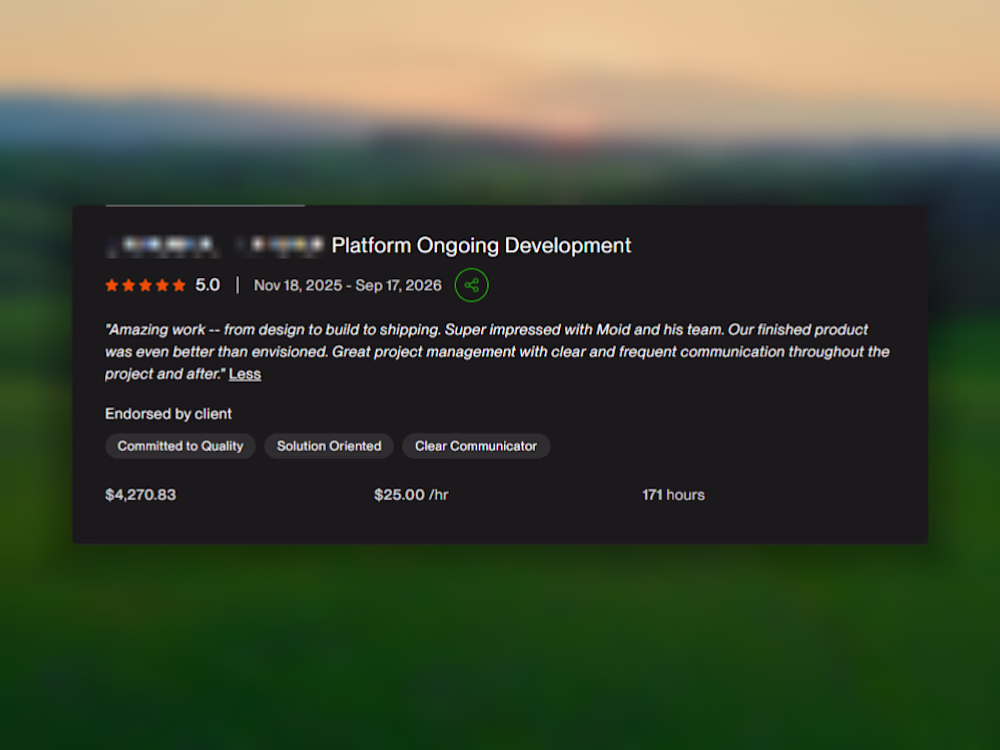Screen dimensions: 1000x750
Task: Click the 5.0 rating value
Action: [207, 285]
